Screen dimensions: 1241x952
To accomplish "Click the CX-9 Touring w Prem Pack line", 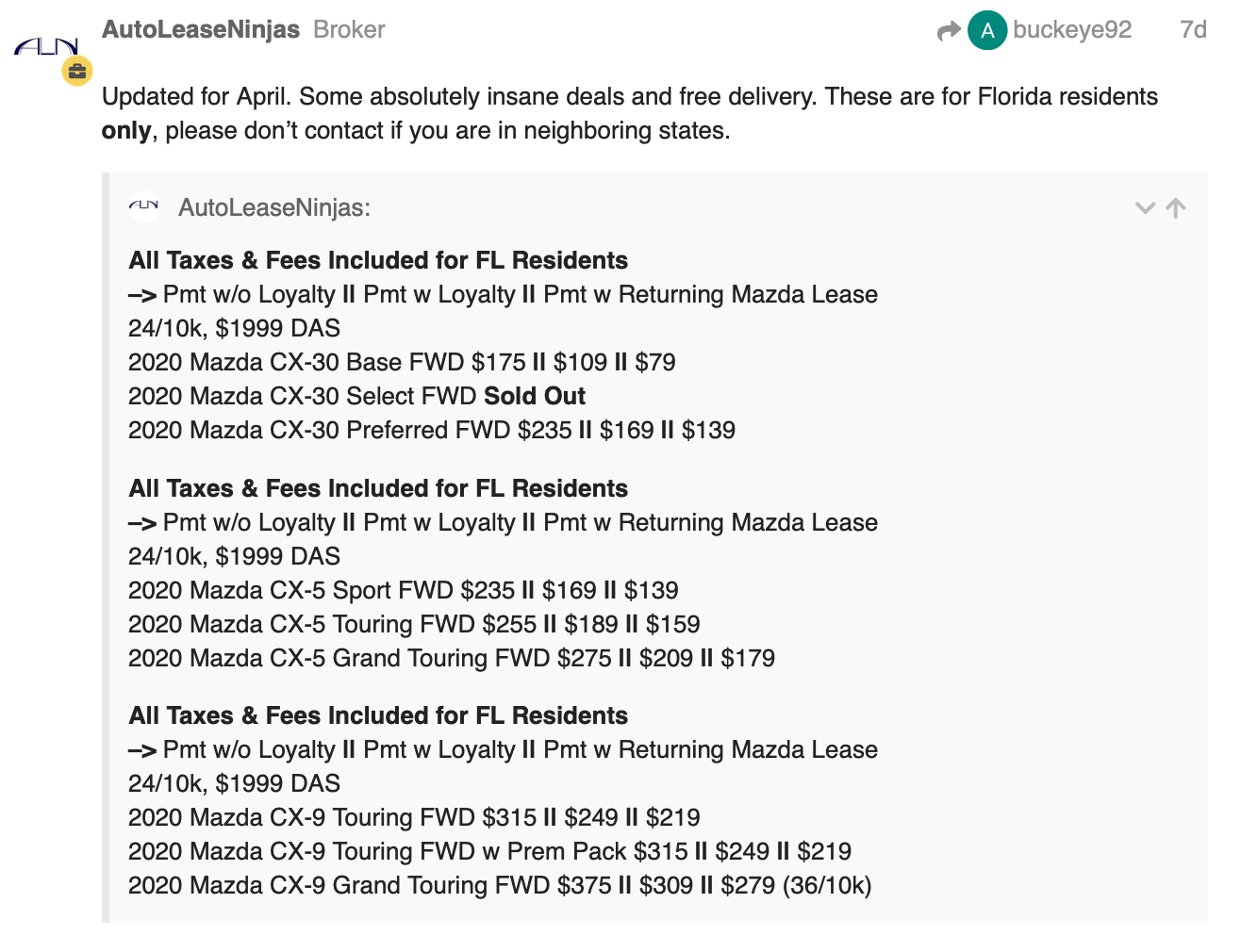I will coord(489,851).
